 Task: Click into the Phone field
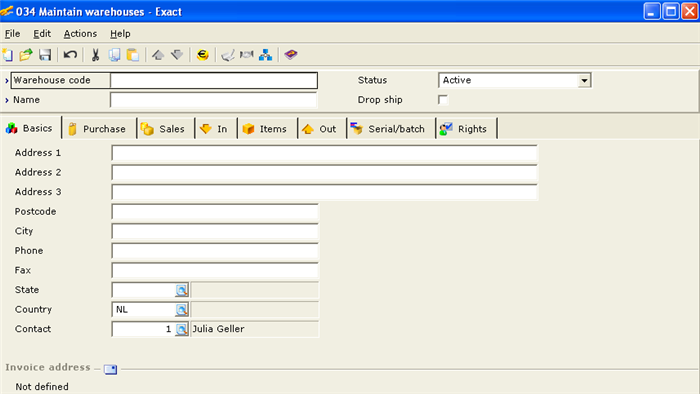click(x=215, y=251)
